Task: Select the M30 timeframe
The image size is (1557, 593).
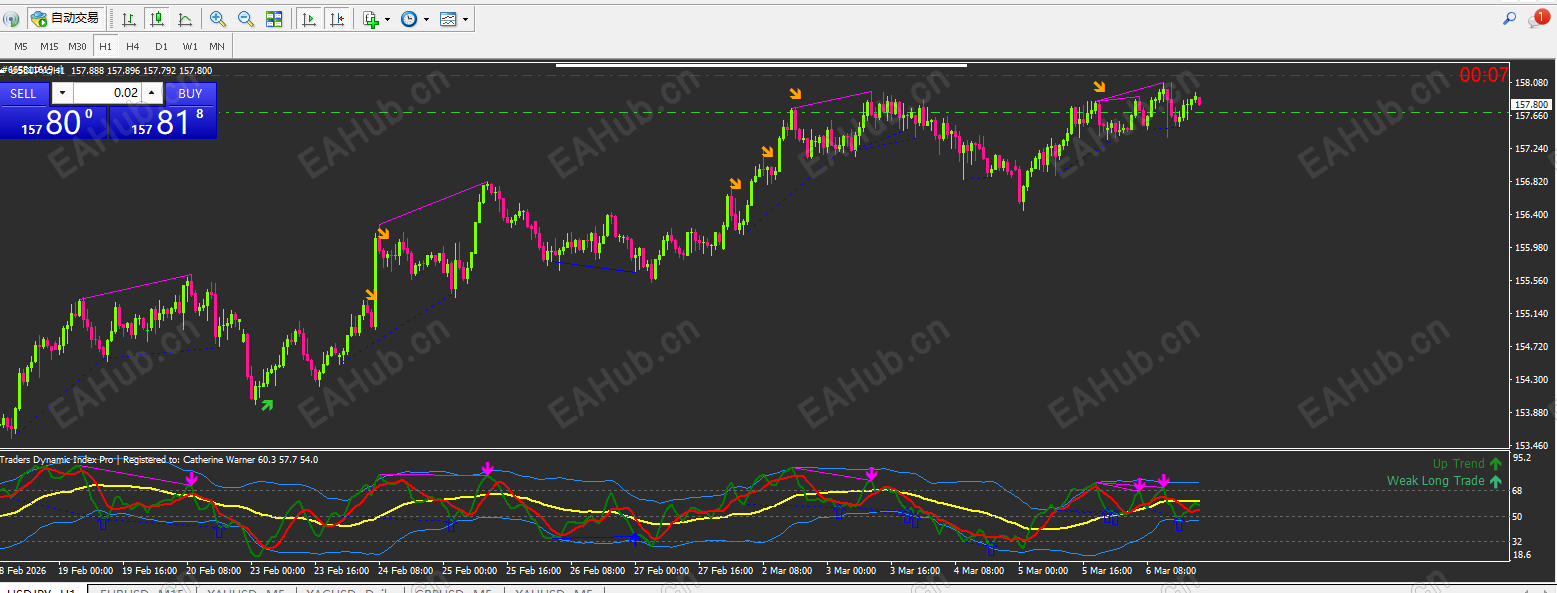Action: tap(77, 46)
